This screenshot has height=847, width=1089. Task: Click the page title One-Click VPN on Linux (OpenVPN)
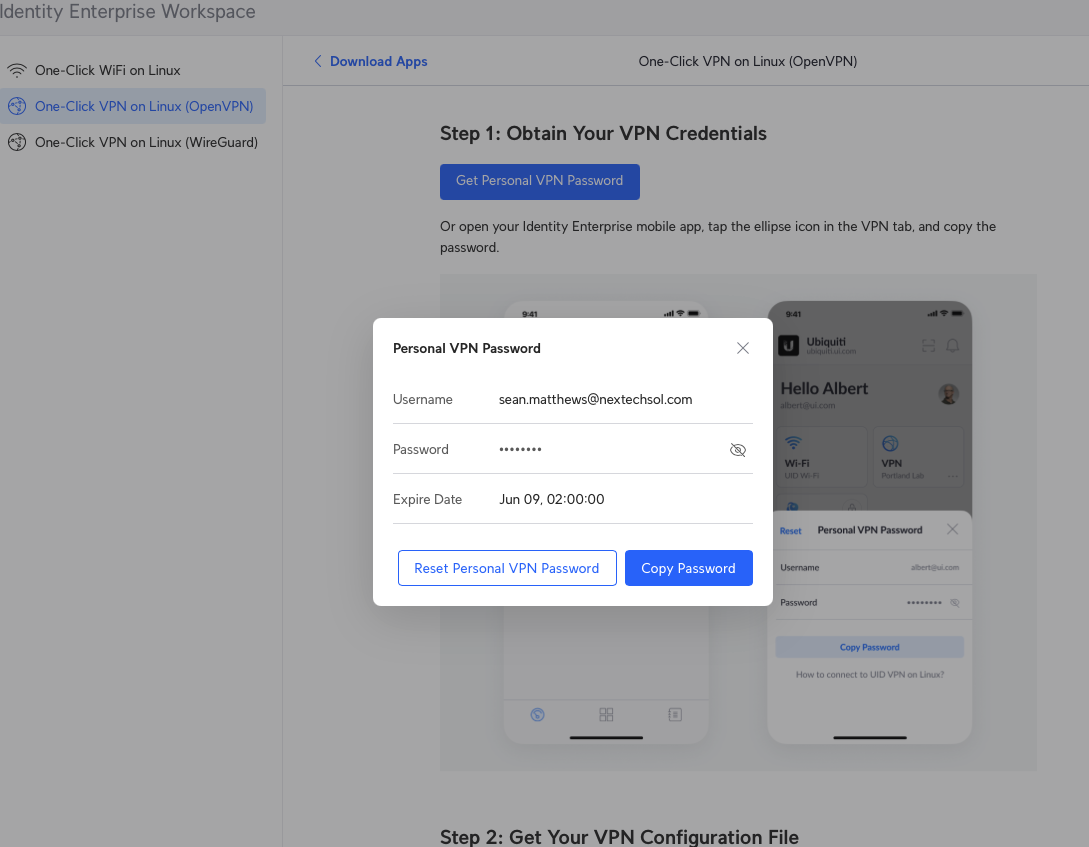(747, 61)
